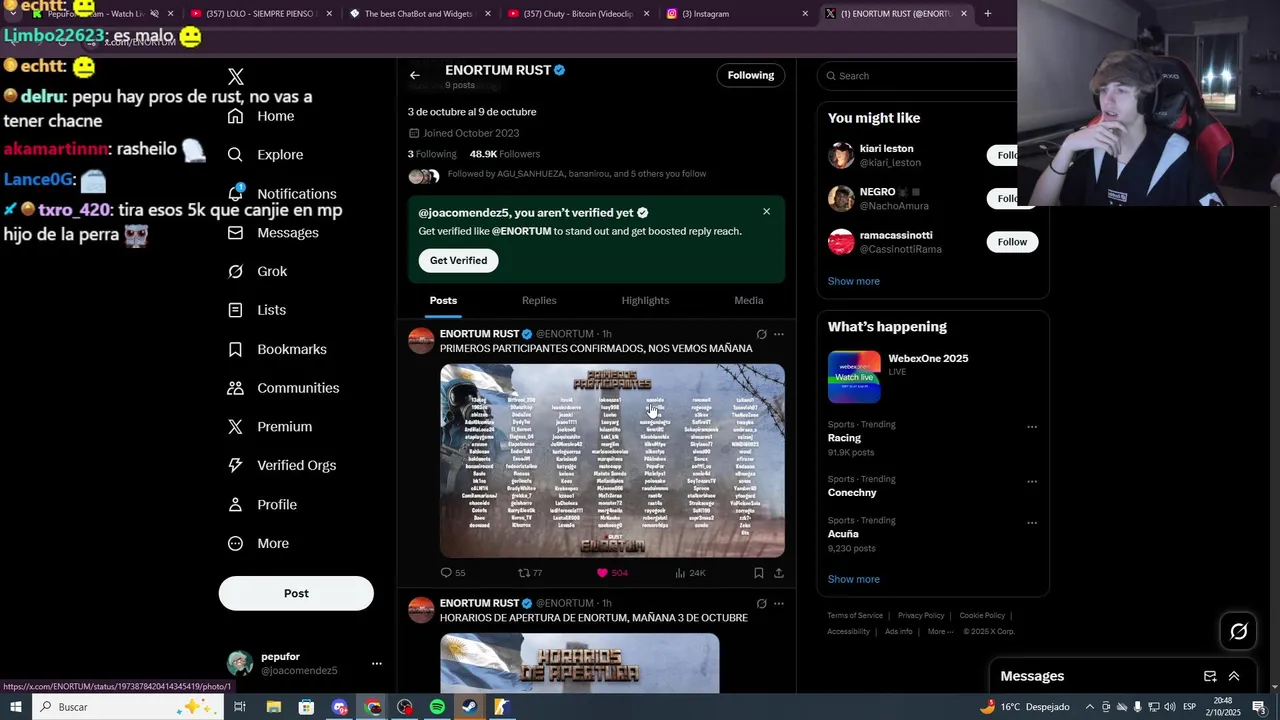This screenshot has height=720, width=1280.
Task: Reply to the PRIMEROS PARTICIPANTES post
Action: click(x=453, y=573)
